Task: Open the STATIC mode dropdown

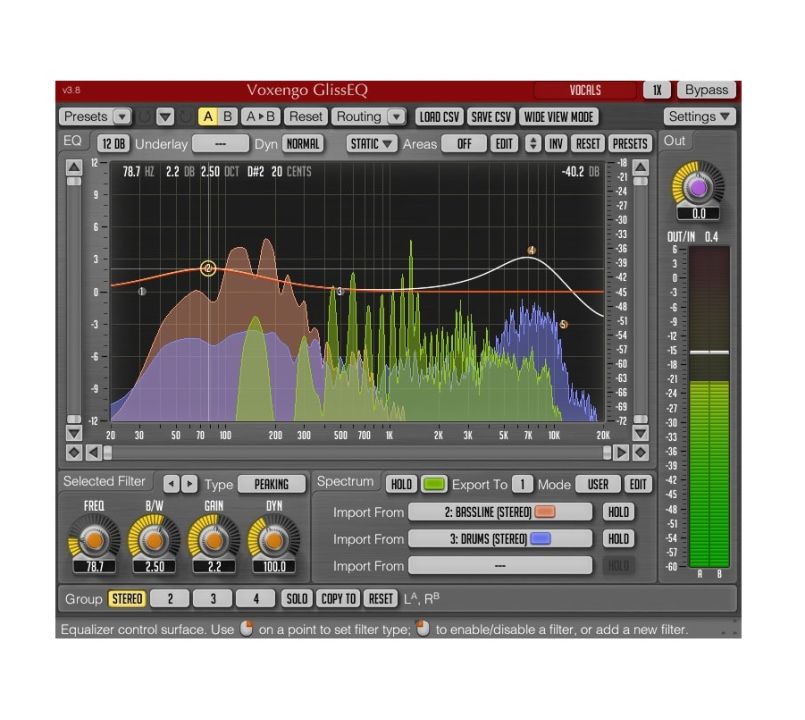Action: pyautogui.click(x=372, y=144)
